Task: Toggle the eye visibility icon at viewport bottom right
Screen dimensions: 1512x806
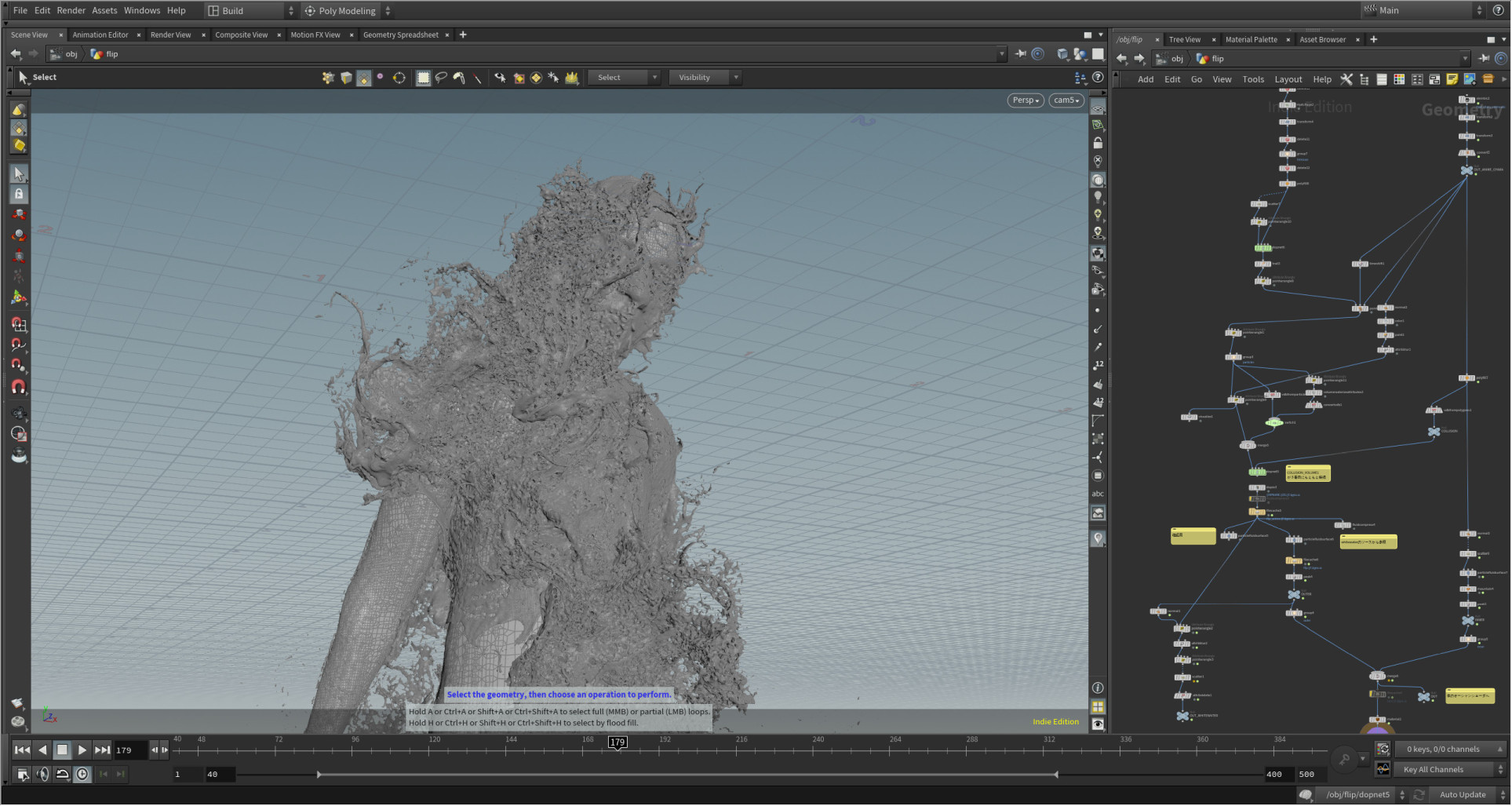Action: [x=1098, y=724]
